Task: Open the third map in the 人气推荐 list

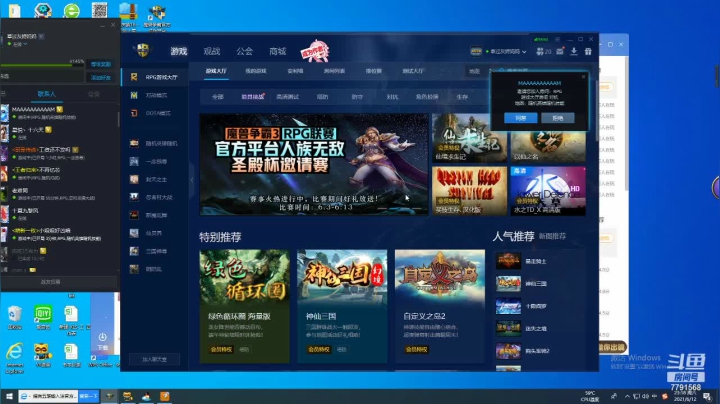Action: point(540,306)
